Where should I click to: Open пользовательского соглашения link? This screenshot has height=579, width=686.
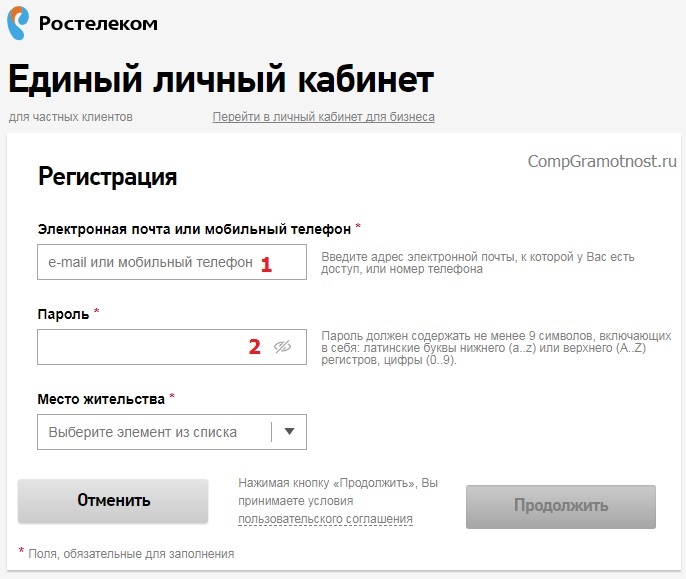(326, 519)
